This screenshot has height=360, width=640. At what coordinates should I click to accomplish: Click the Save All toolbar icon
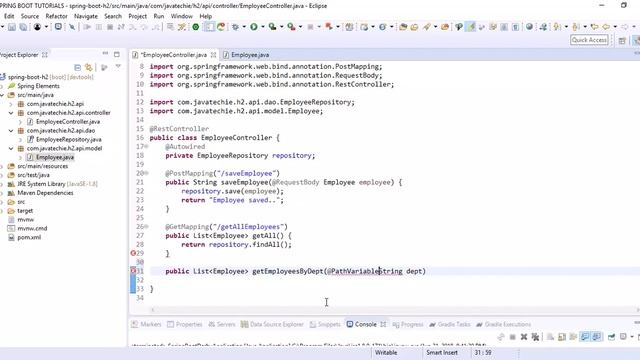pos(23,27)
